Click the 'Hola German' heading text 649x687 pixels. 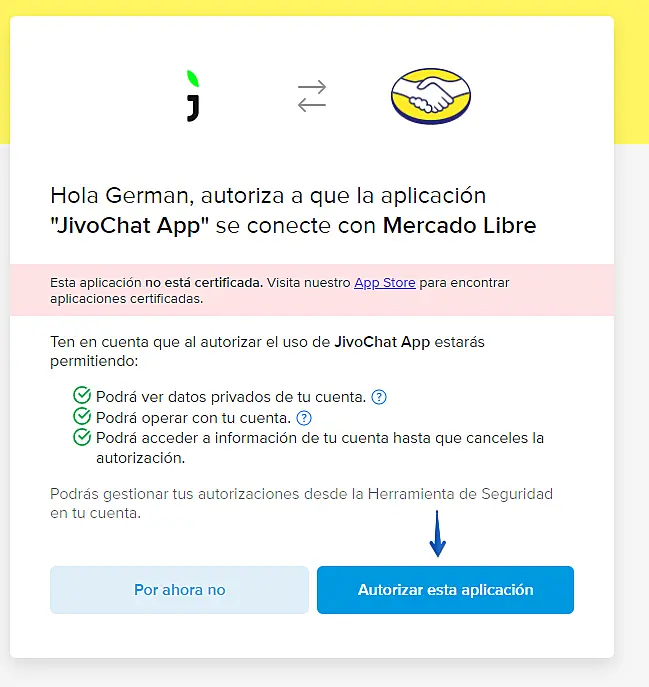[293, 210]
